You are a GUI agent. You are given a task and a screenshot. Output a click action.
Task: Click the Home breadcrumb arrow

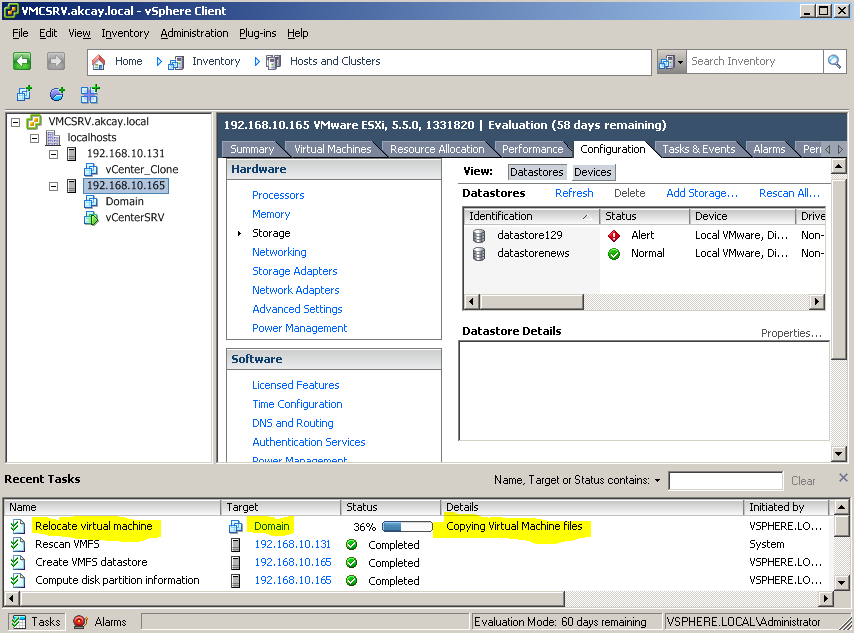coord(158,62)
